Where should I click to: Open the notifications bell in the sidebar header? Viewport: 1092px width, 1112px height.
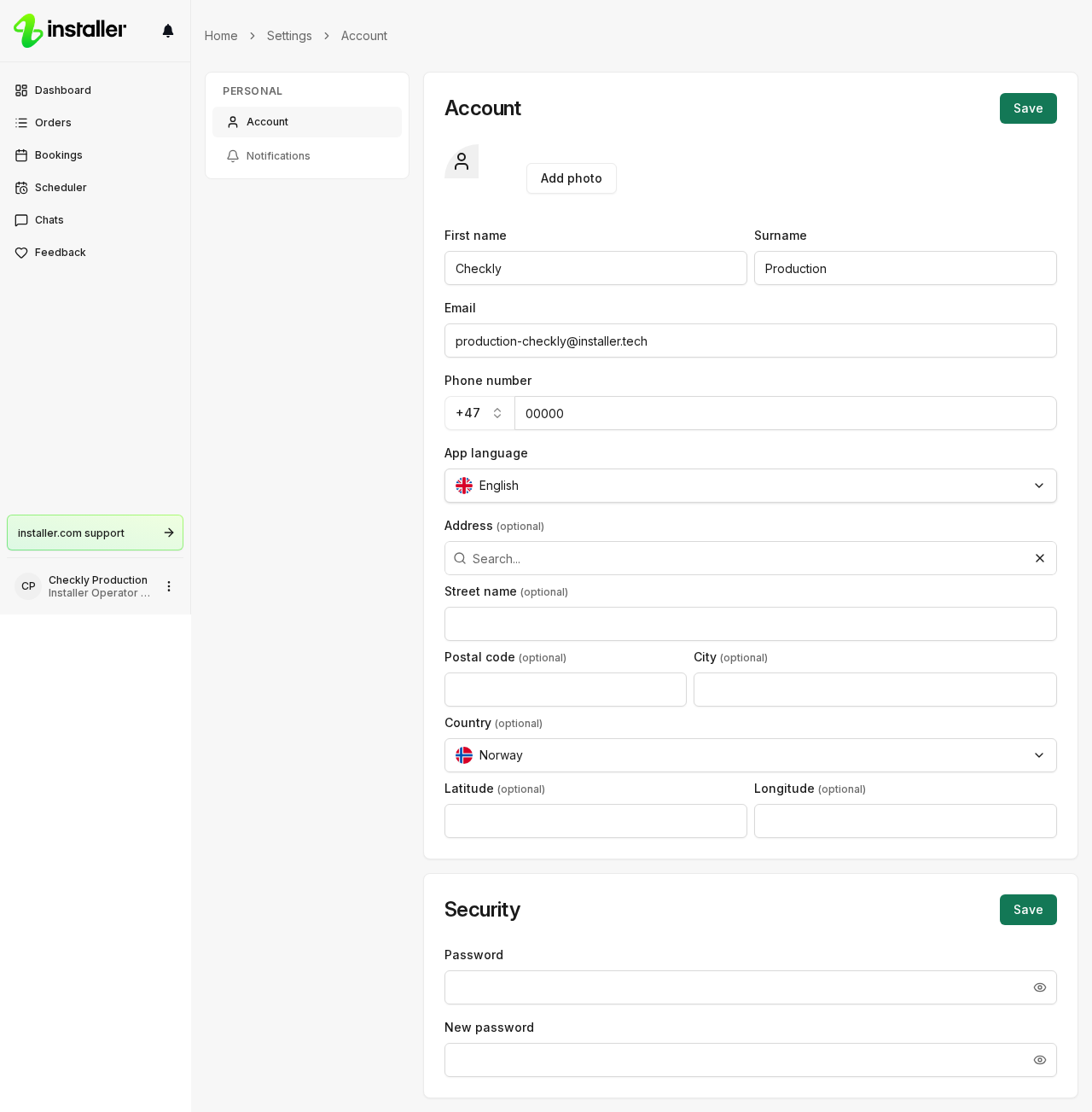(x=168, y=31)
